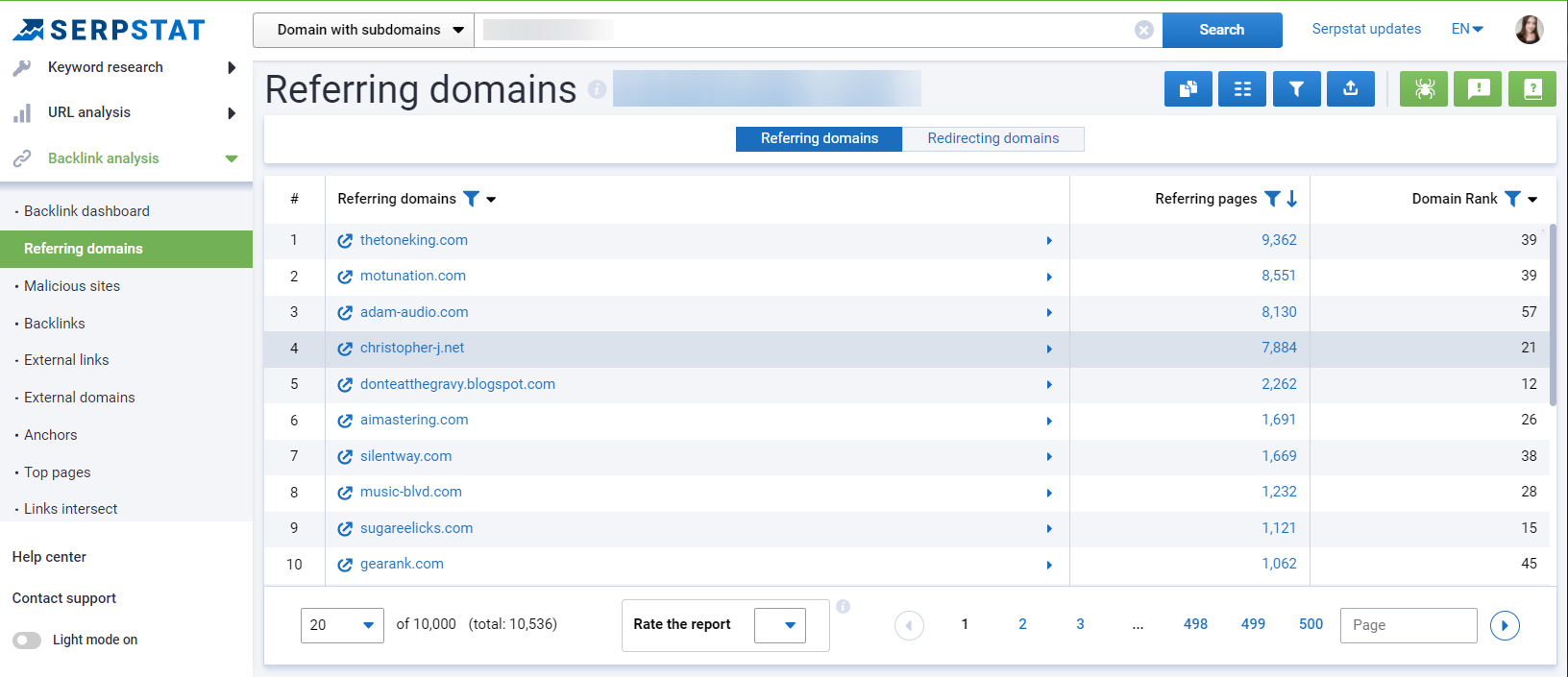Open the external link icon for motunation.com
Viewport: 1568px width, 677px height.
[x=345, y=277]
